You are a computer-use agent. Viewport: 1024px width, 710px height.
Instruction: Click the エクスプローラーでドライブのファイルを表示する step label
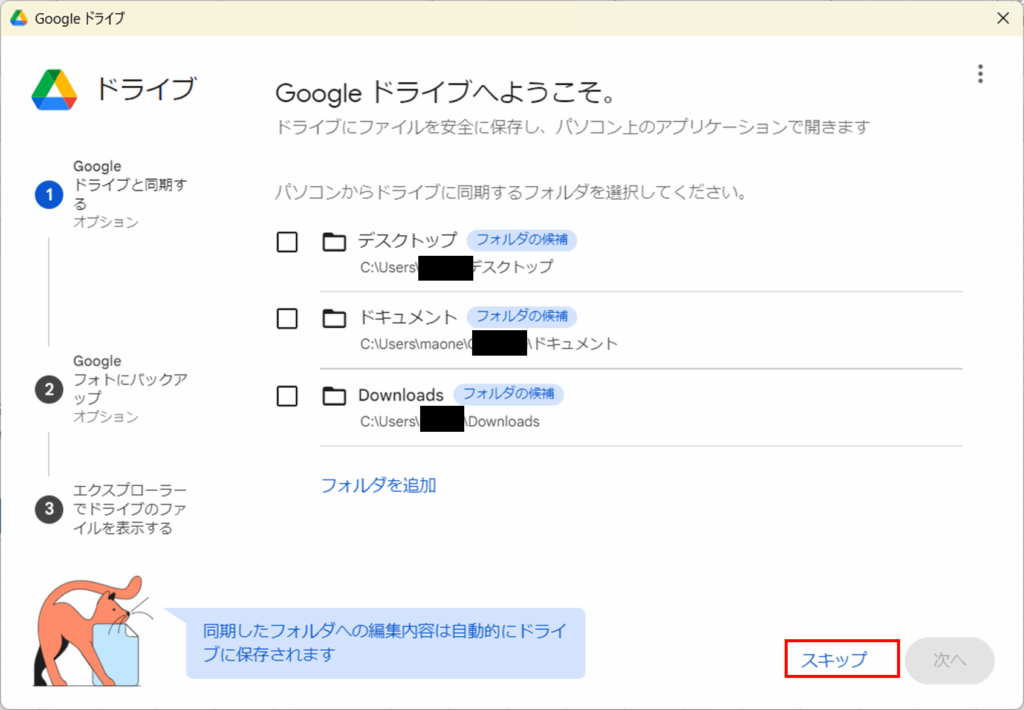pyautogui.click(x=129, y=509)
